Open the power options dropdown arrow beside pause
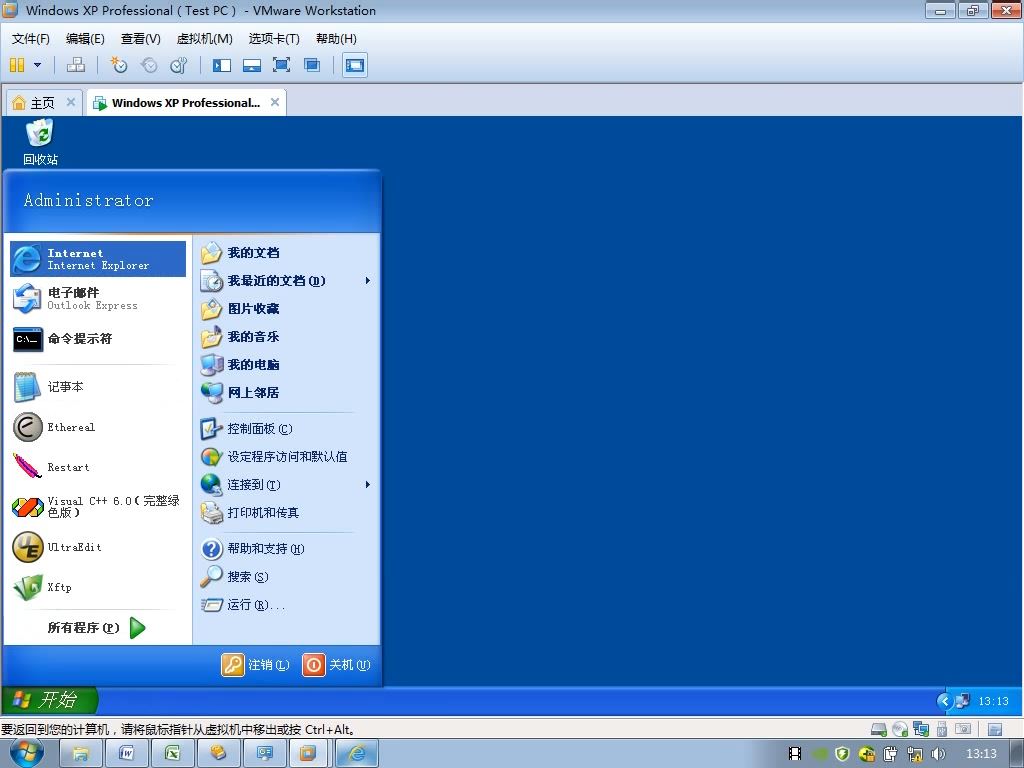The width and height of the screenshot is (1024, 768). 37,65
